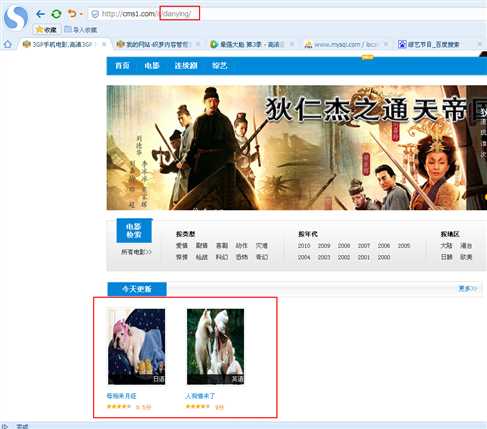This screenshot has width=487, height=429.
Task: Filter movies by year 2004
Action: (x=304, y=257)
